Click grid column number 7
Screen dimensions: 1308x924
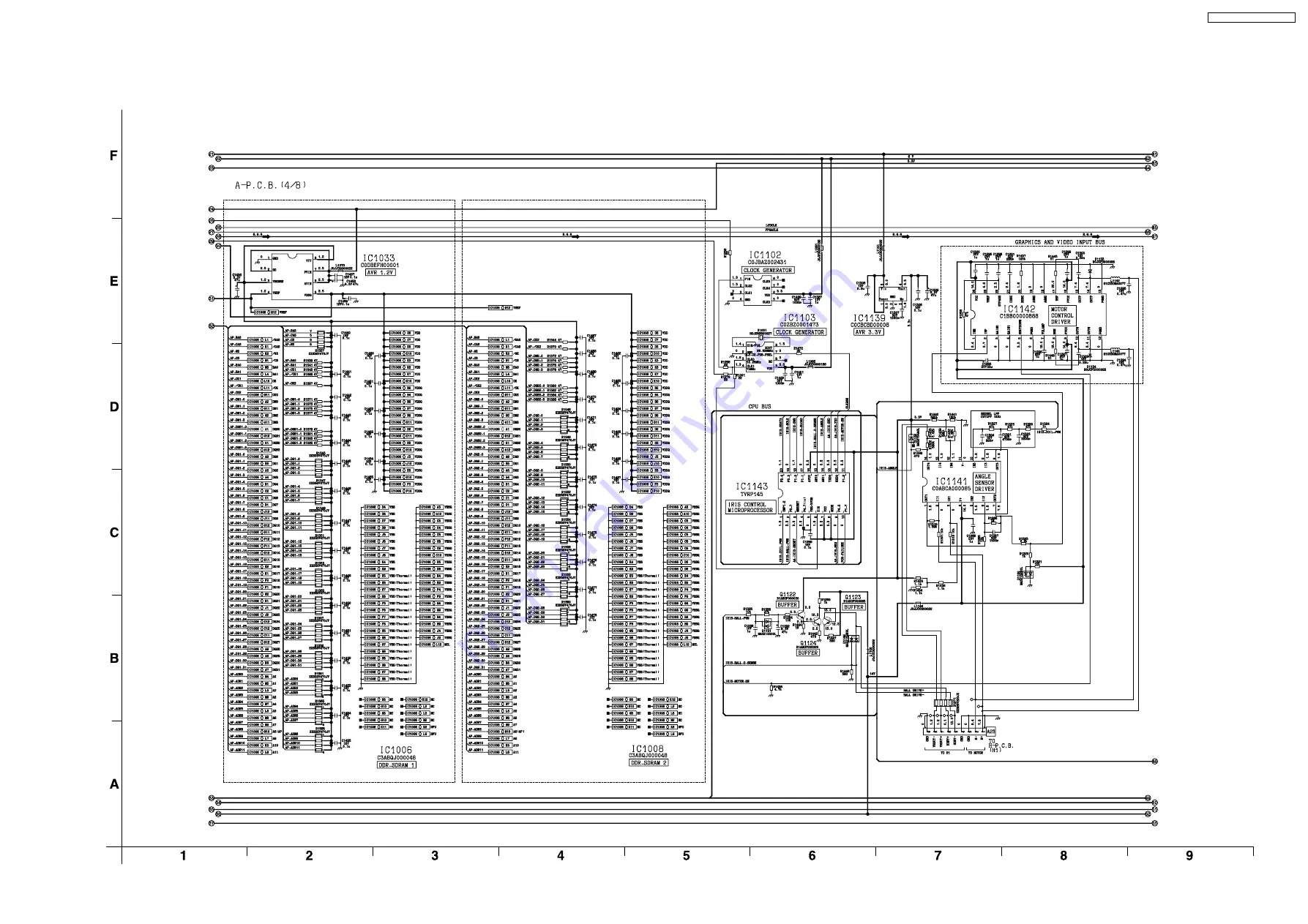pos(938,856)
